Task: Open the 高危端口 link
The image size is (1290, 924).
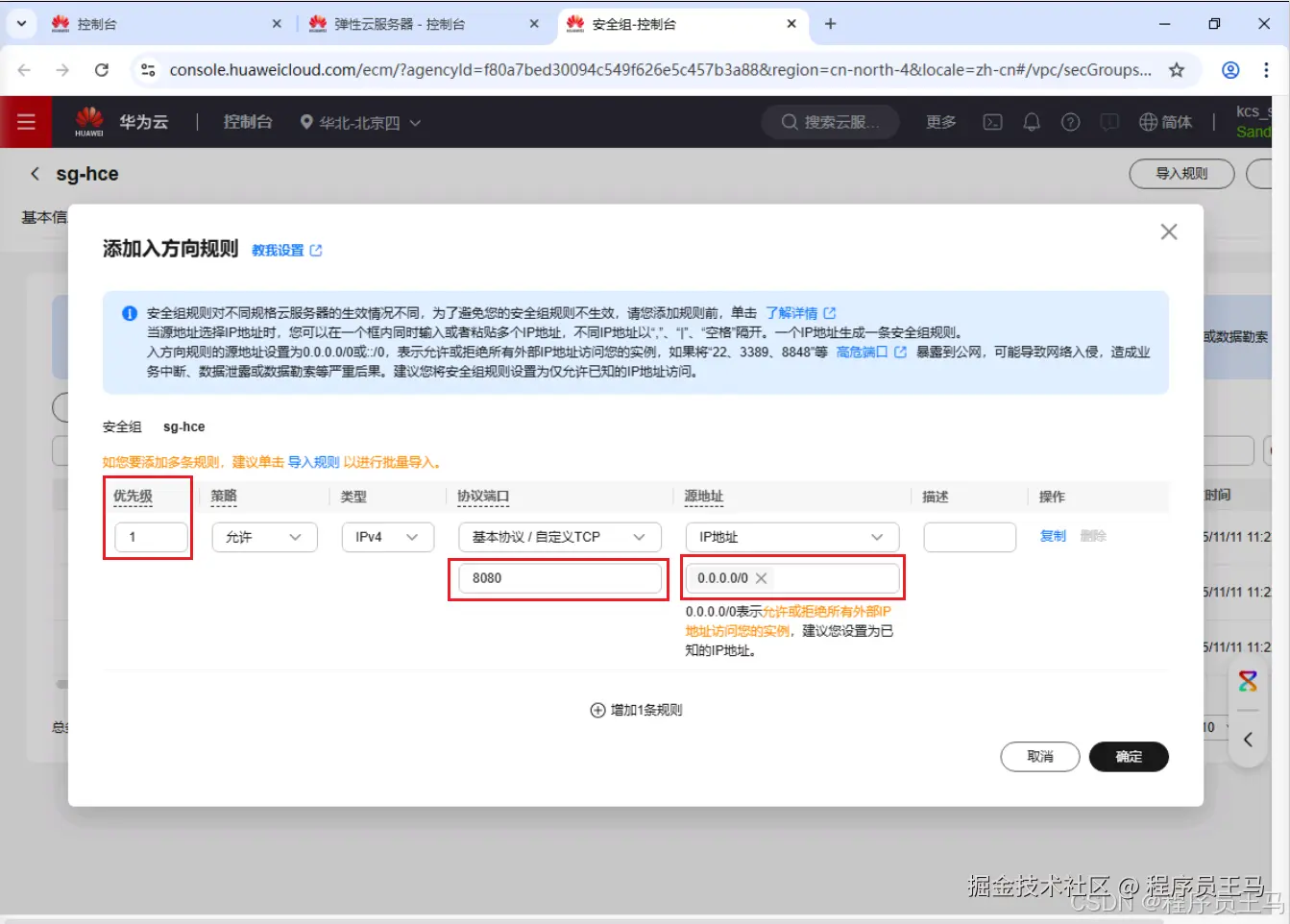Action: [870, 353]
